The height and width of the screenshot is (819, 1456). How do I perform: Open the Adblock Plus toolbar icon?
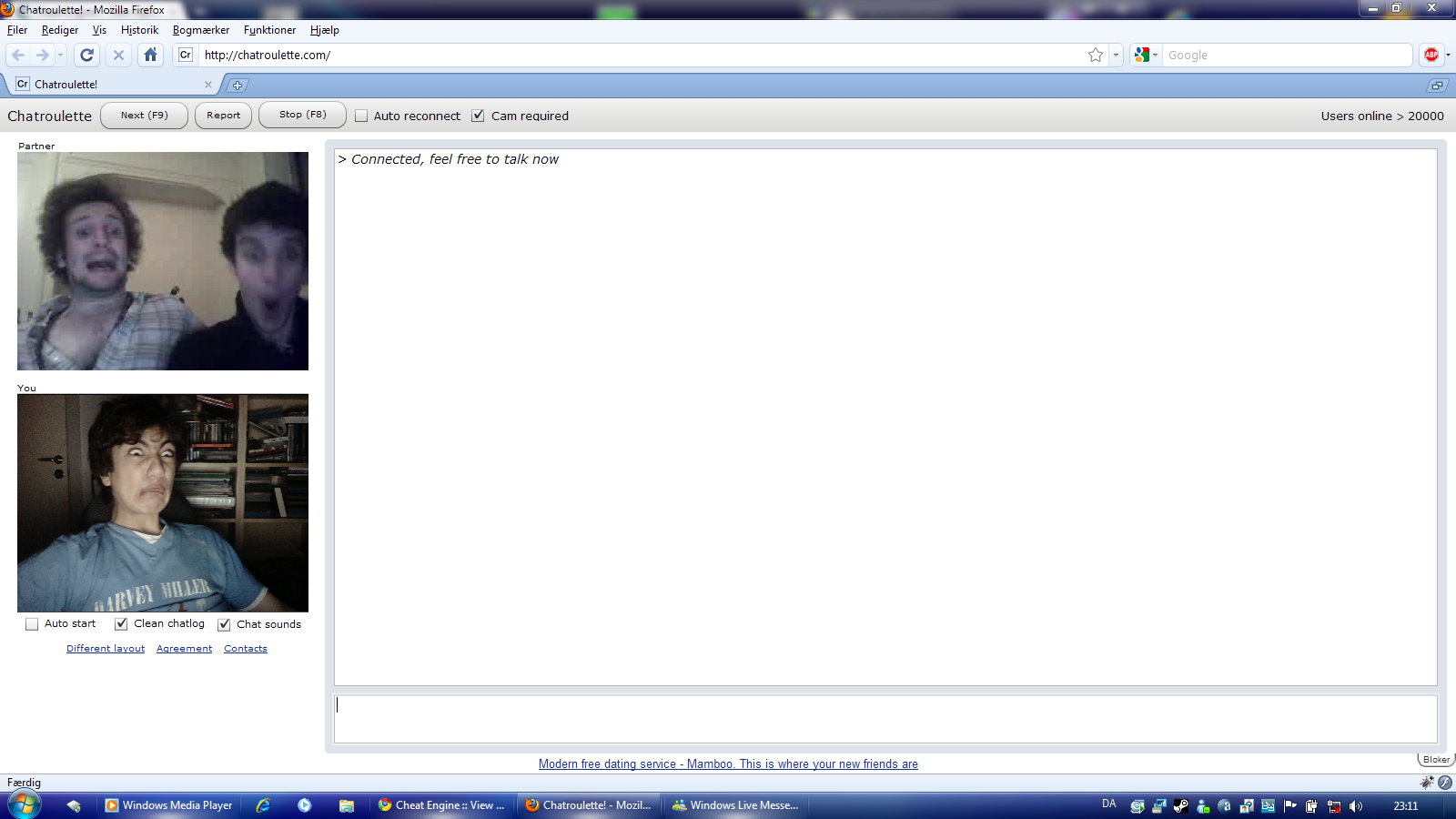(x=1431, y=56)
